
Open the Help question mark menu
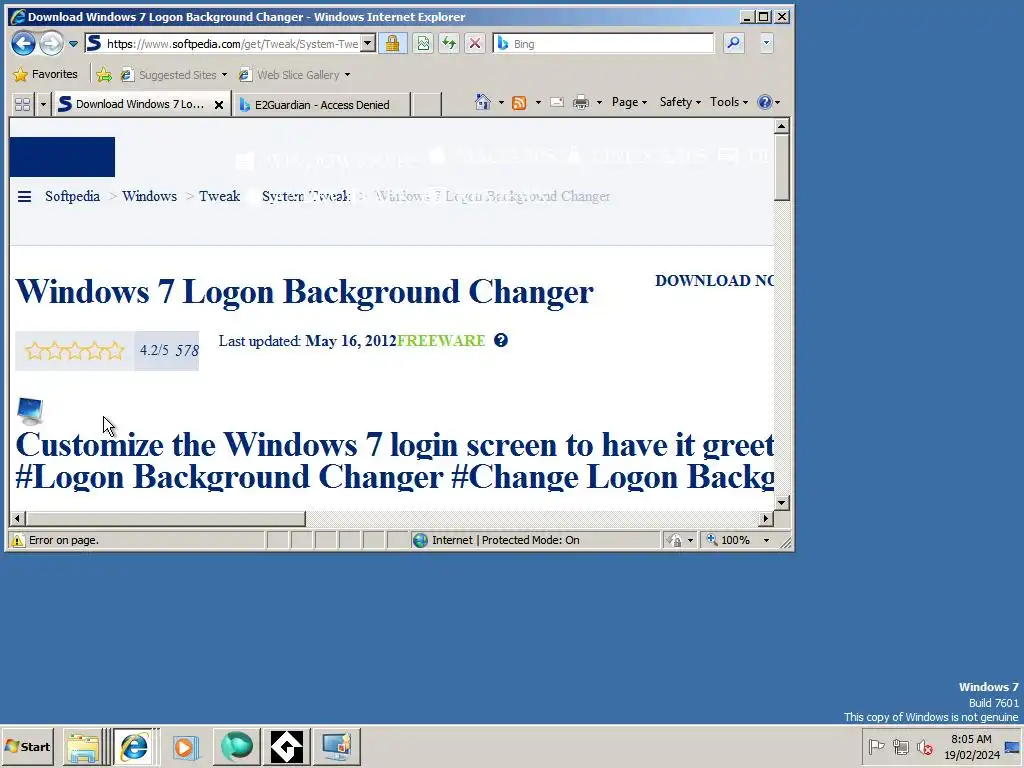pyautogui.click(x=769, y=102)
